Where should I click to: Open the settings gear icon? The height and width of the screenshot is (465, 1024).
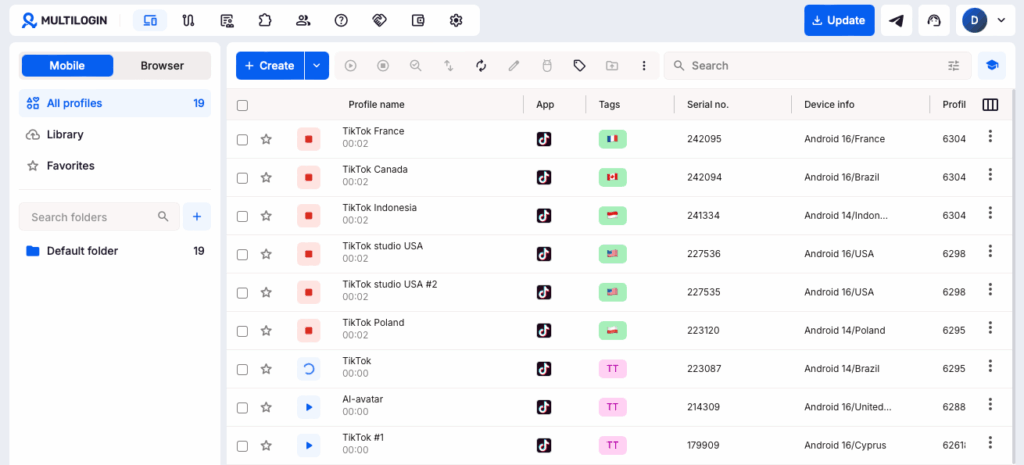click(456, 20)
